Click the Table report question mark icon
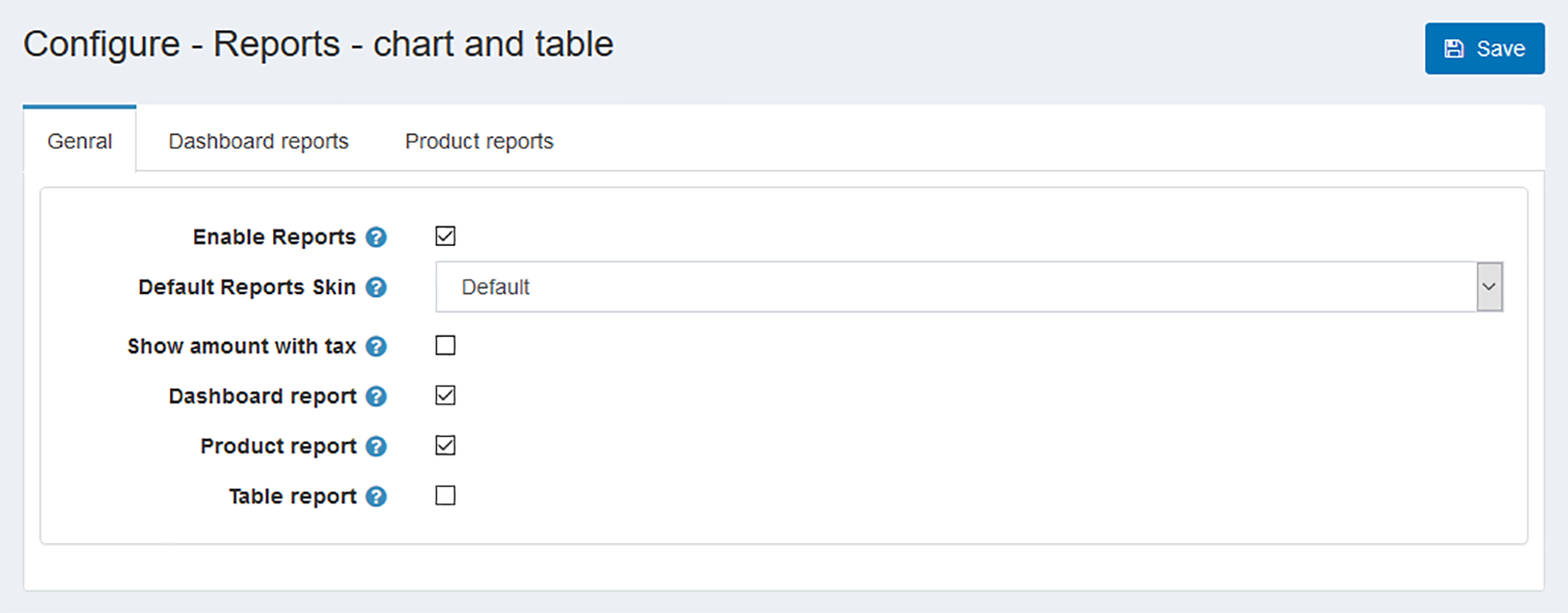This screenshot has height=613, width=1568. tap(376, 496)
